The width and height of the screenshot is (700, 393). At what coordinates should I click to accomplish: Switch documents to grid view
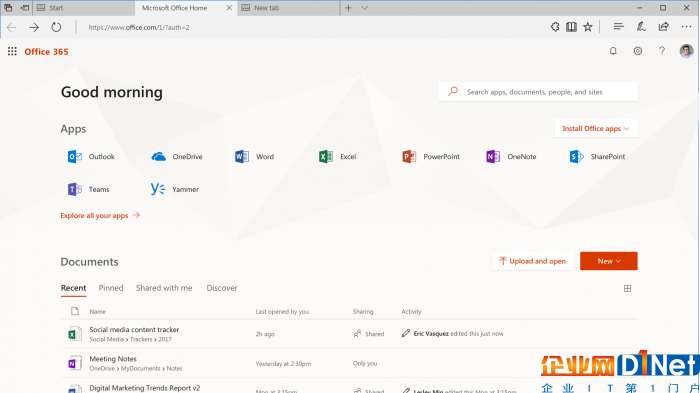coord(627,288)
